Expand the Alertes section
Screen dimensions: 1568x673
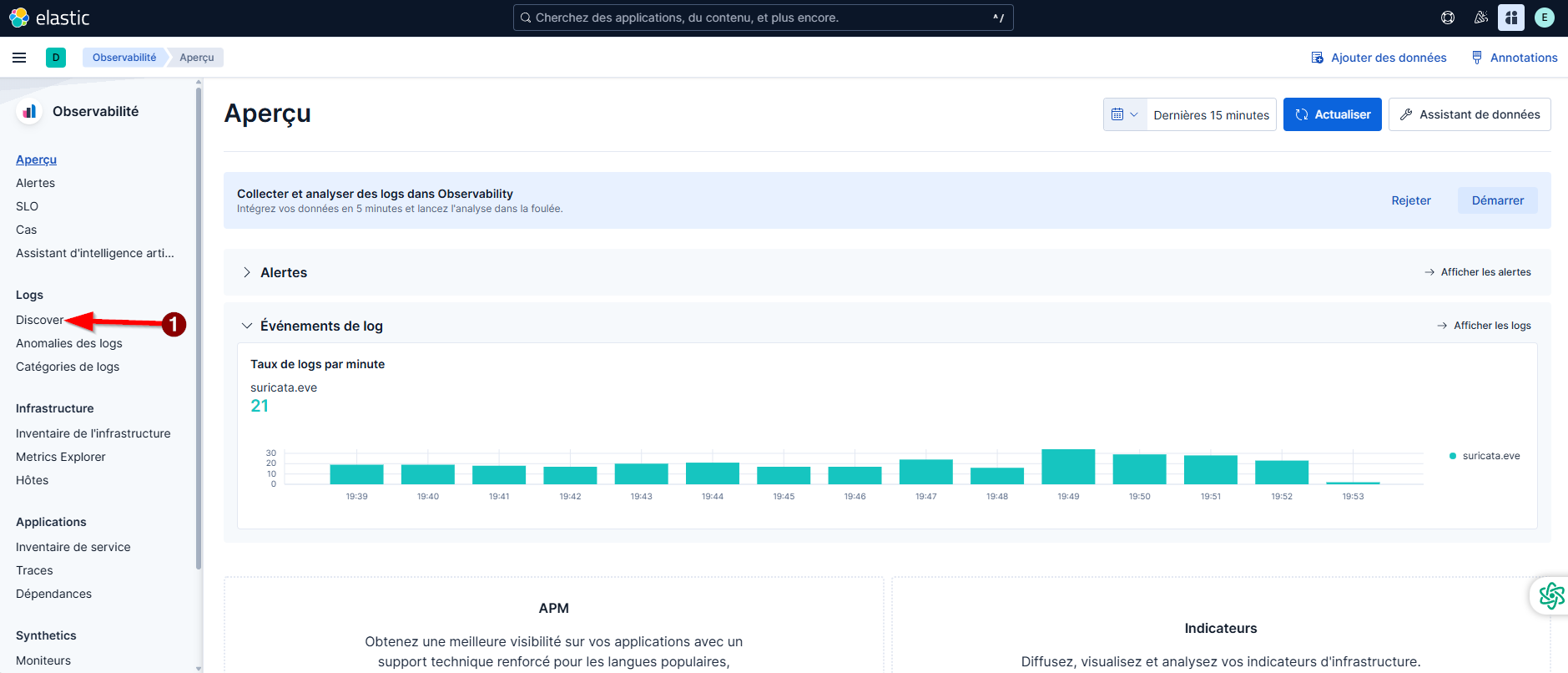click(x=247, y=272)
